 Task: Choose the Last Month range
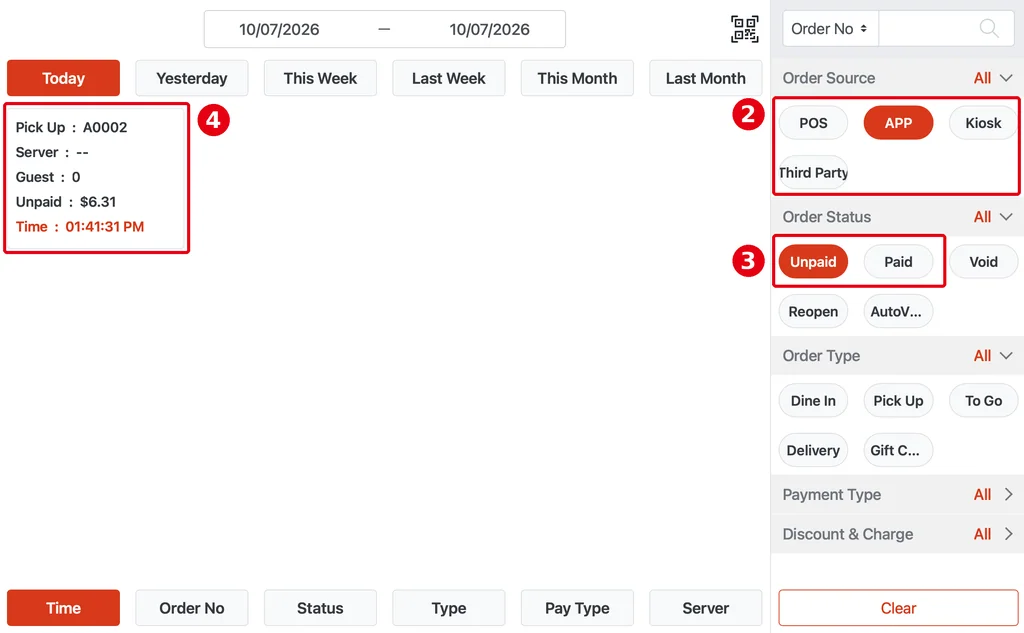[x=705, y=78]
